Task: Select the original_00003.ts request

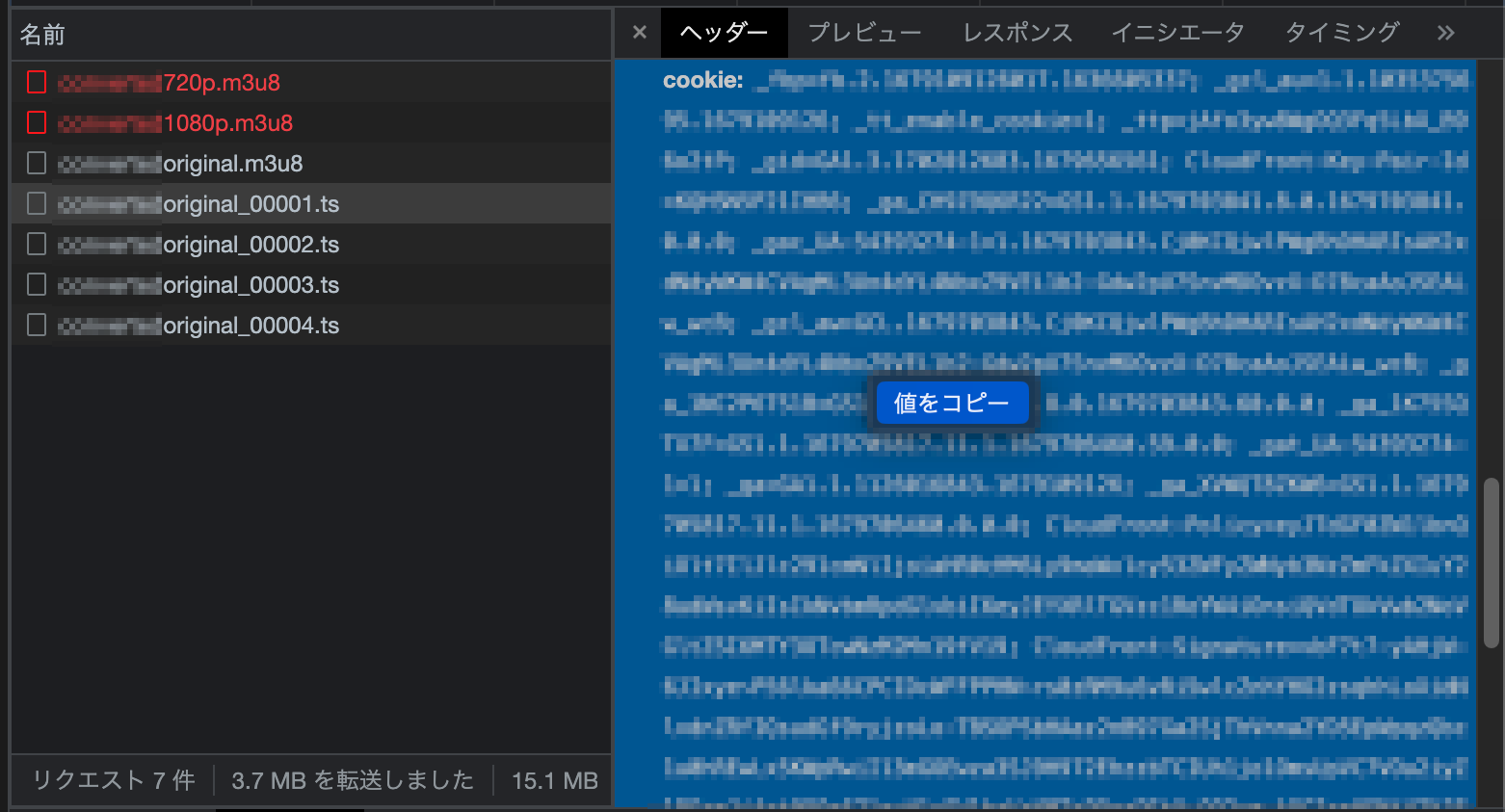Action: 311,285
